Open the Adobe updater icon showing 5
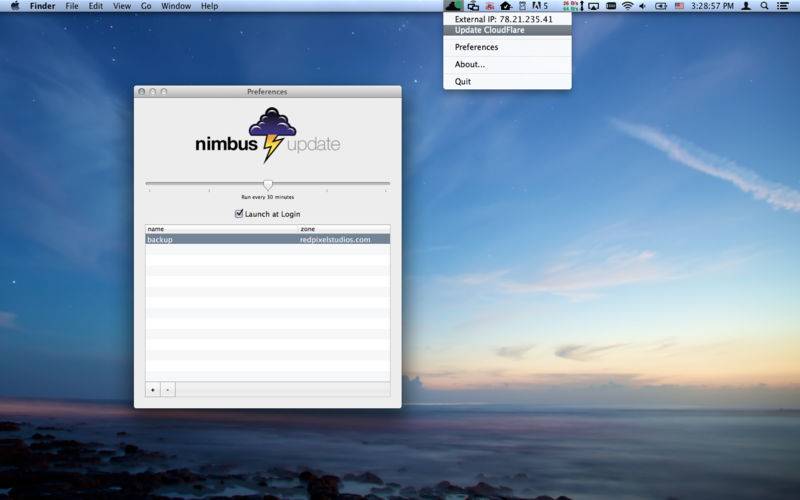 coord(540,6)
